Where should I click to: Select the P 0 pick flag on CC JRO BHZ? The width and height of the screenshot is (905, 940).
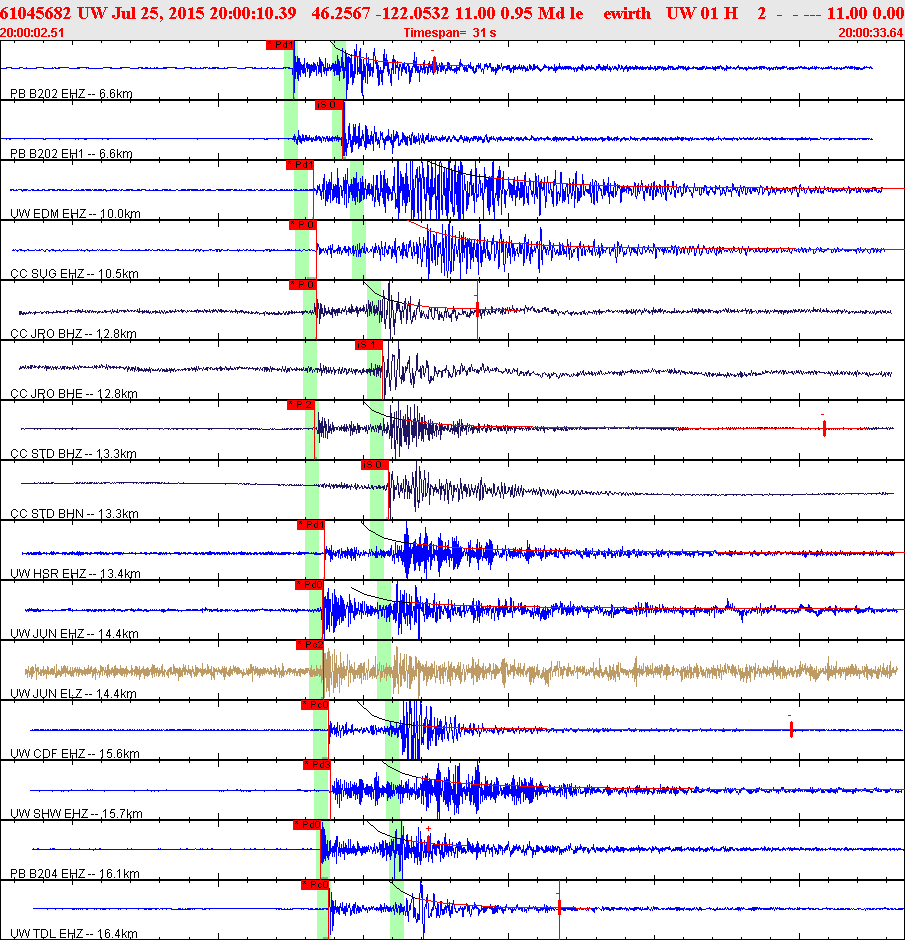(303, 285)
